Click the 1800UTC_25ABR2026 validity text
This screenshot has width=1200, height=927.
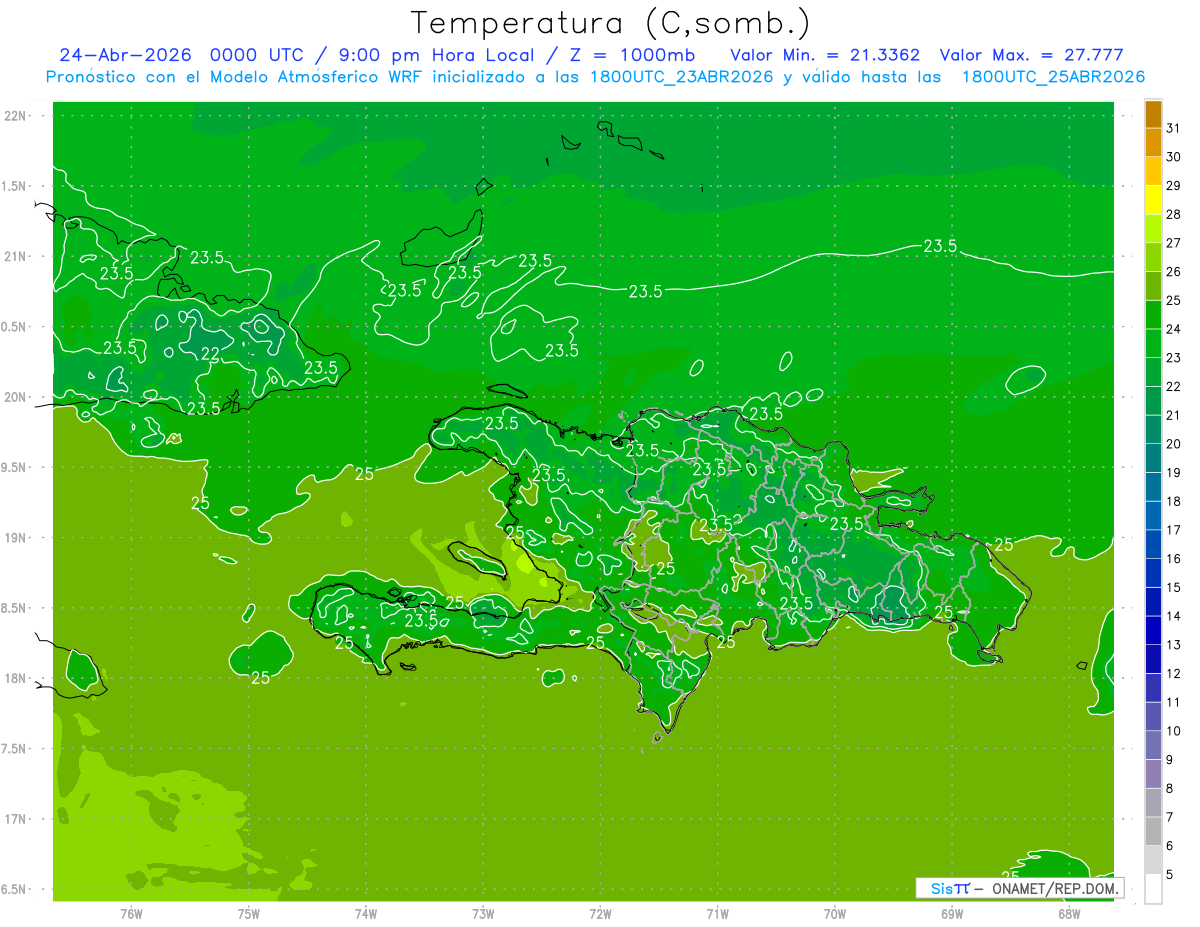(x=1053, y=77)
